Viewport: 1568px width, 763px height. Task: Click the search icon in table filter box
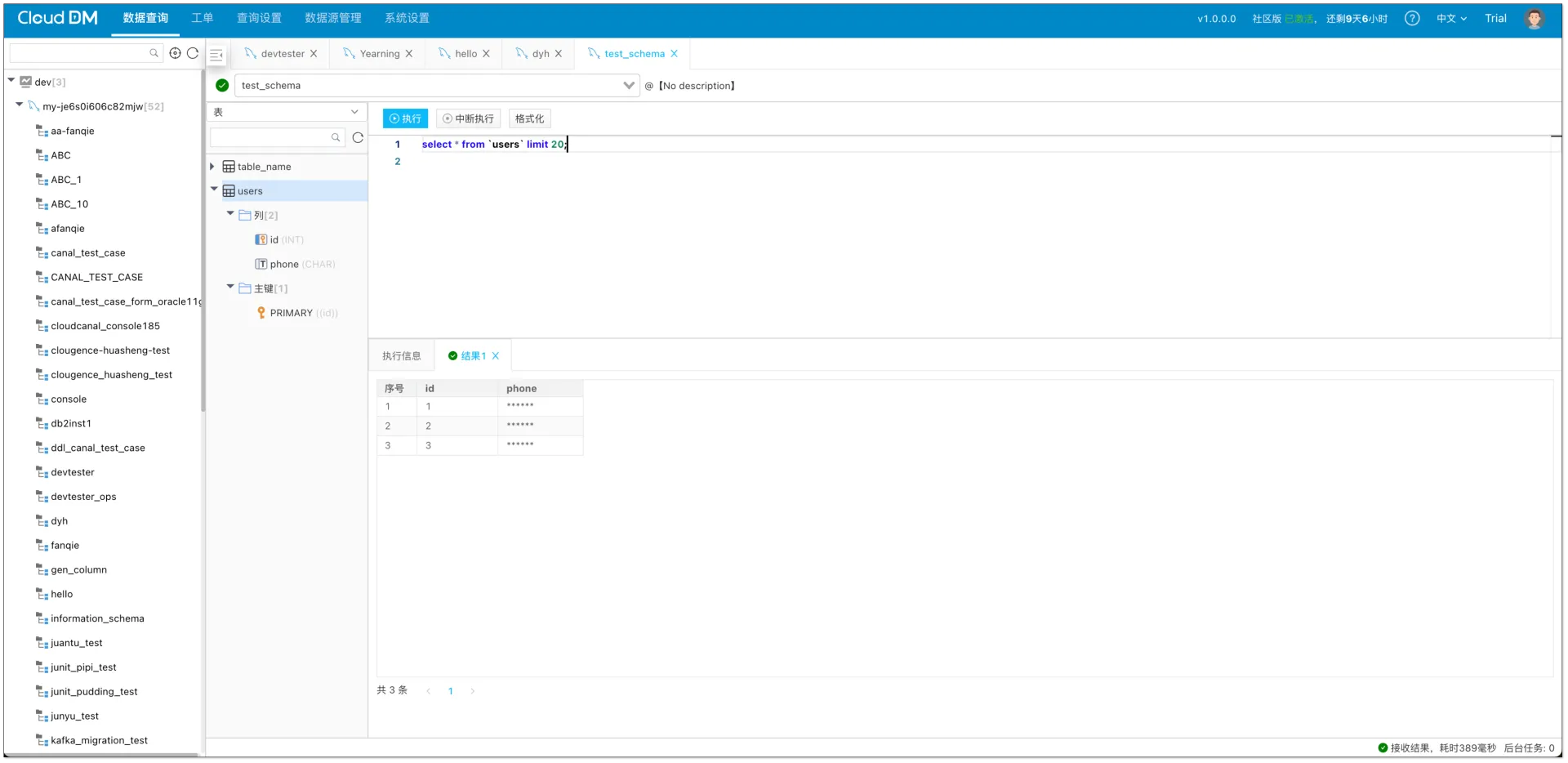[x=336, y=137]
